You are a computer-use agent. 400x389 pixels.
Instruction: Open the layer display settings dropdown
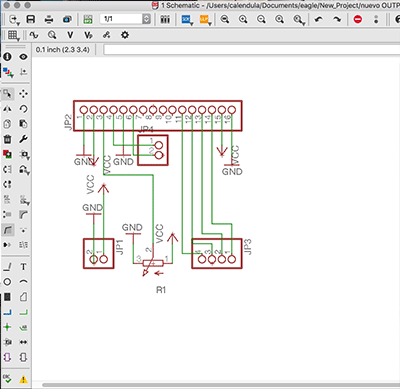pyautogui.click(x=8, y=72)
